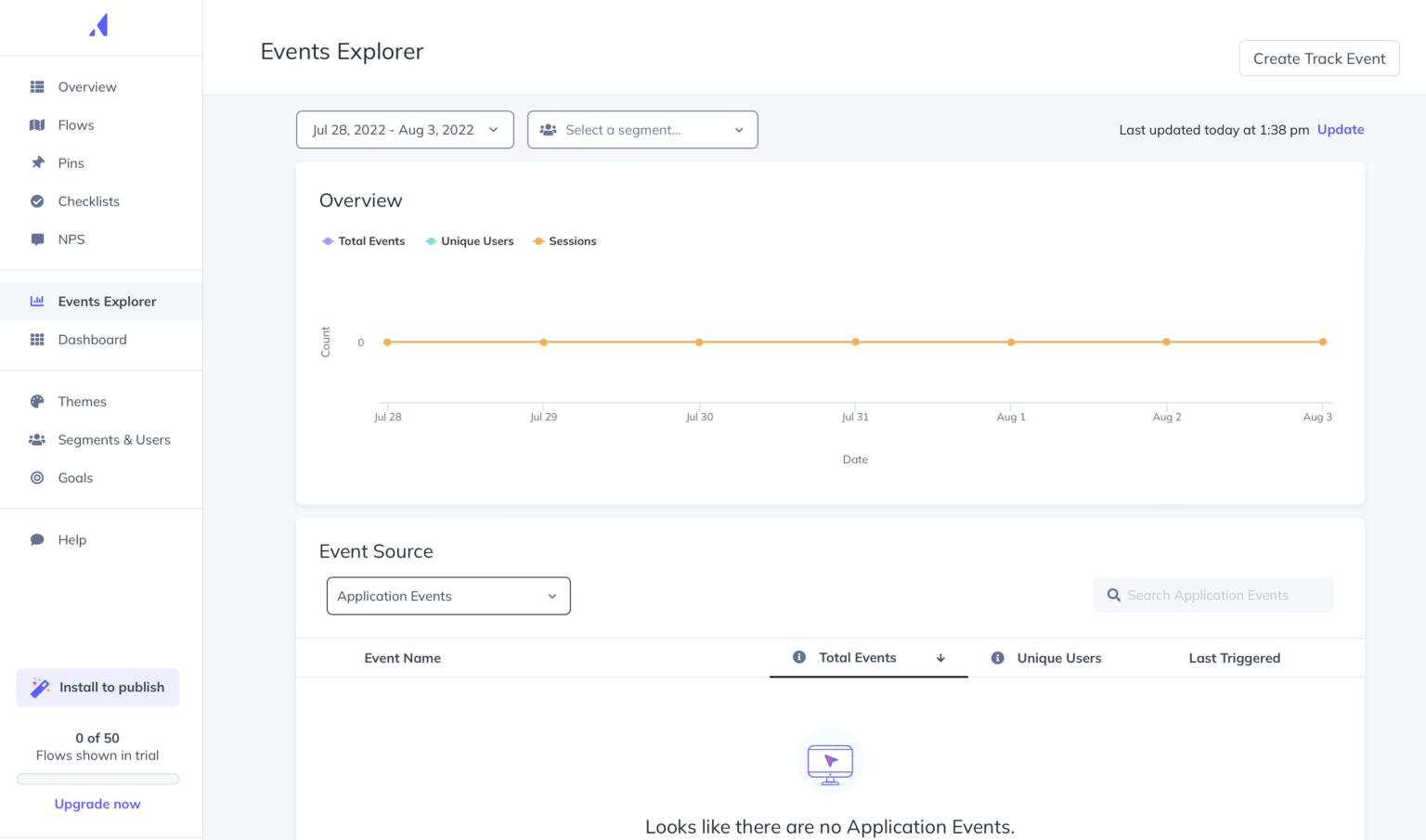Open the Pins section
This screenshot has width=1426, height=840.
click(37, 162)
